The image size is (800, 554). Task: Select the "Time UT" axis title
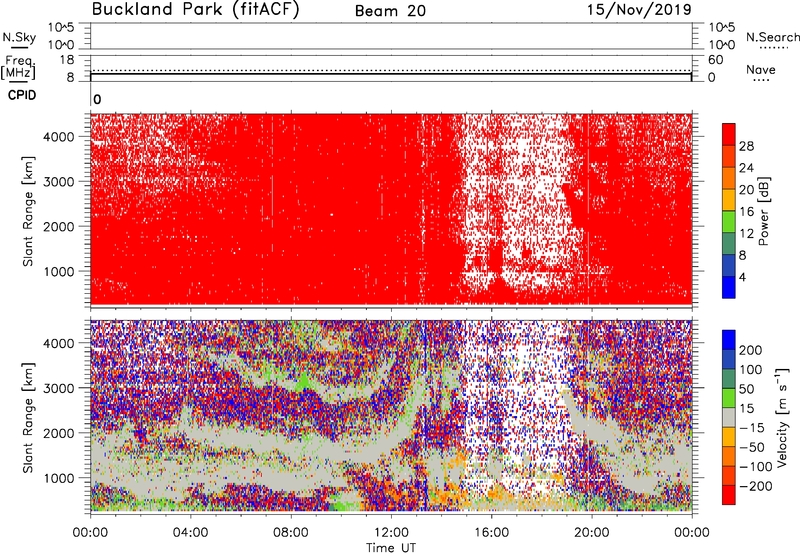[x=391, y=548]
